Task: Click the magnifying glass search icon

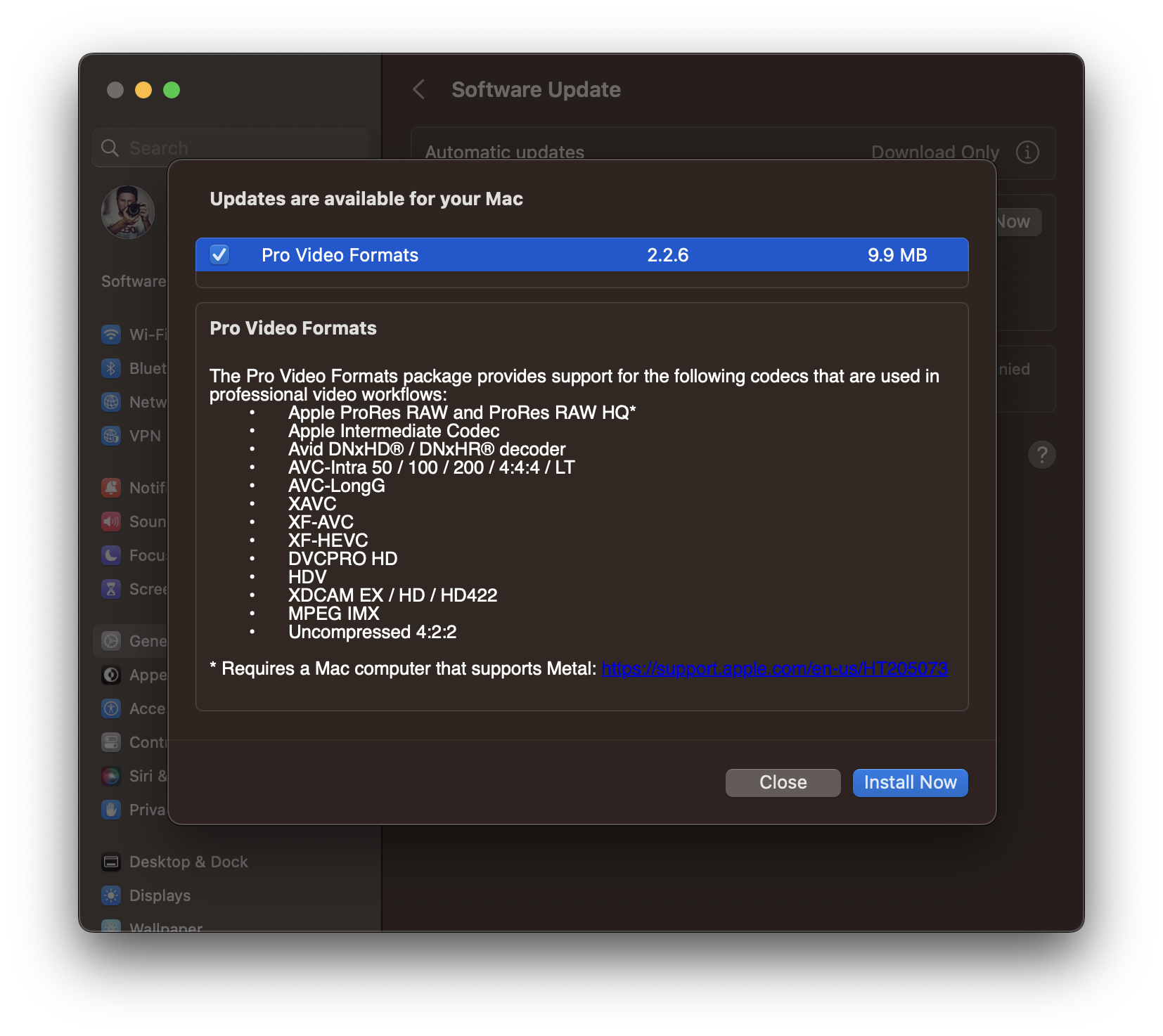Action: click(110, 148)
